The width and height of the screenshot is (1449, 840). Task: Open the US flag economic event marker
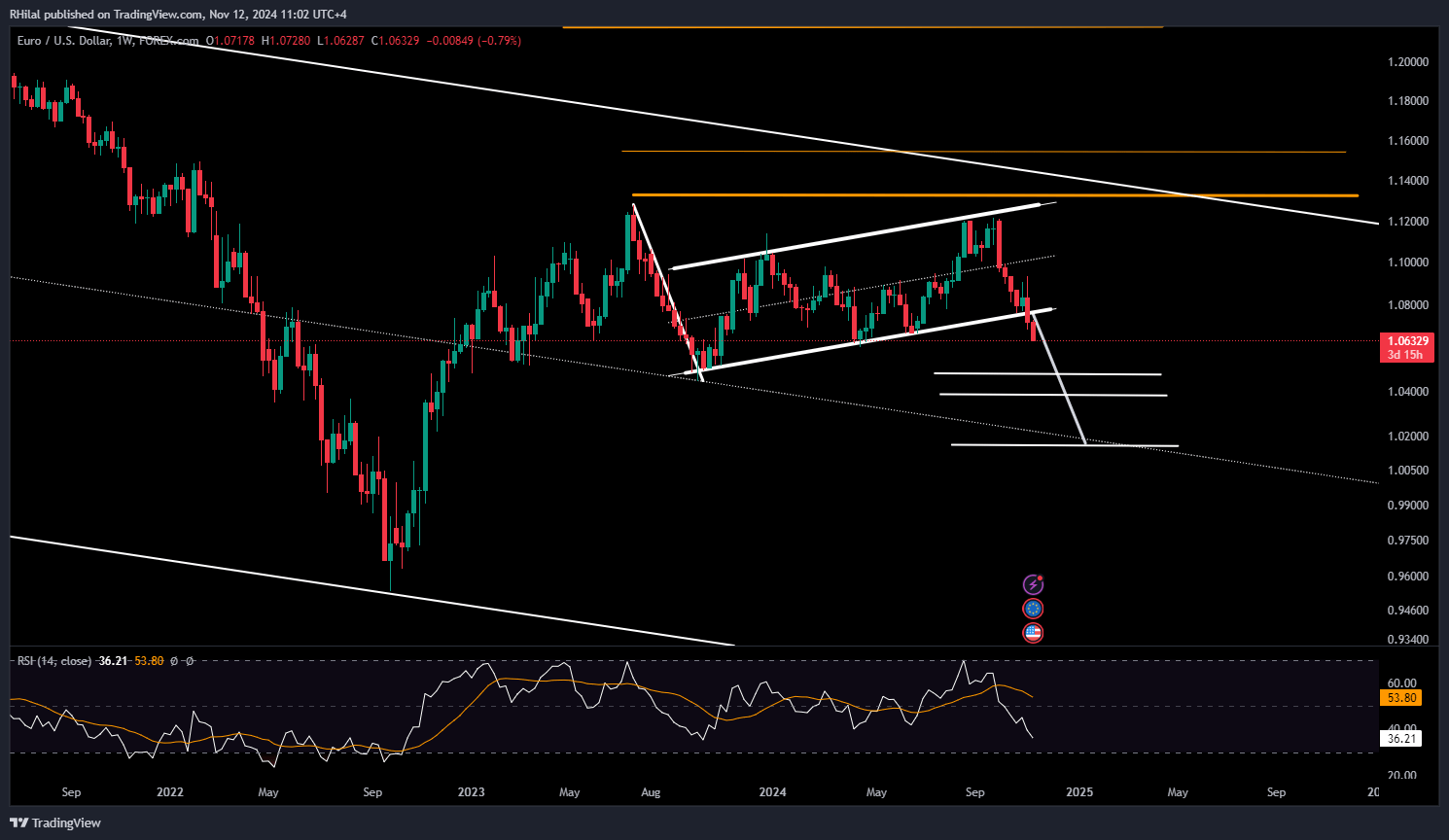(x=1033, y=633)
